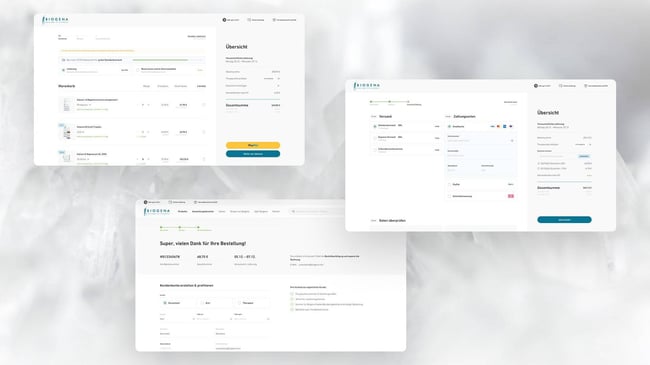Open first dropdown in account form

(177, 319)
